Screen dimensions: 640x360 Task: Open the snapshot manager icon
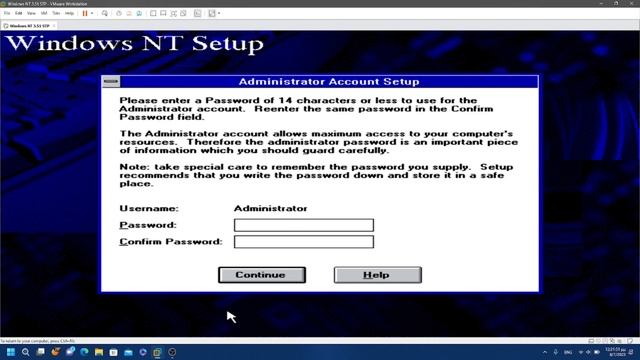pyautogui.click(x=139, y=13)
